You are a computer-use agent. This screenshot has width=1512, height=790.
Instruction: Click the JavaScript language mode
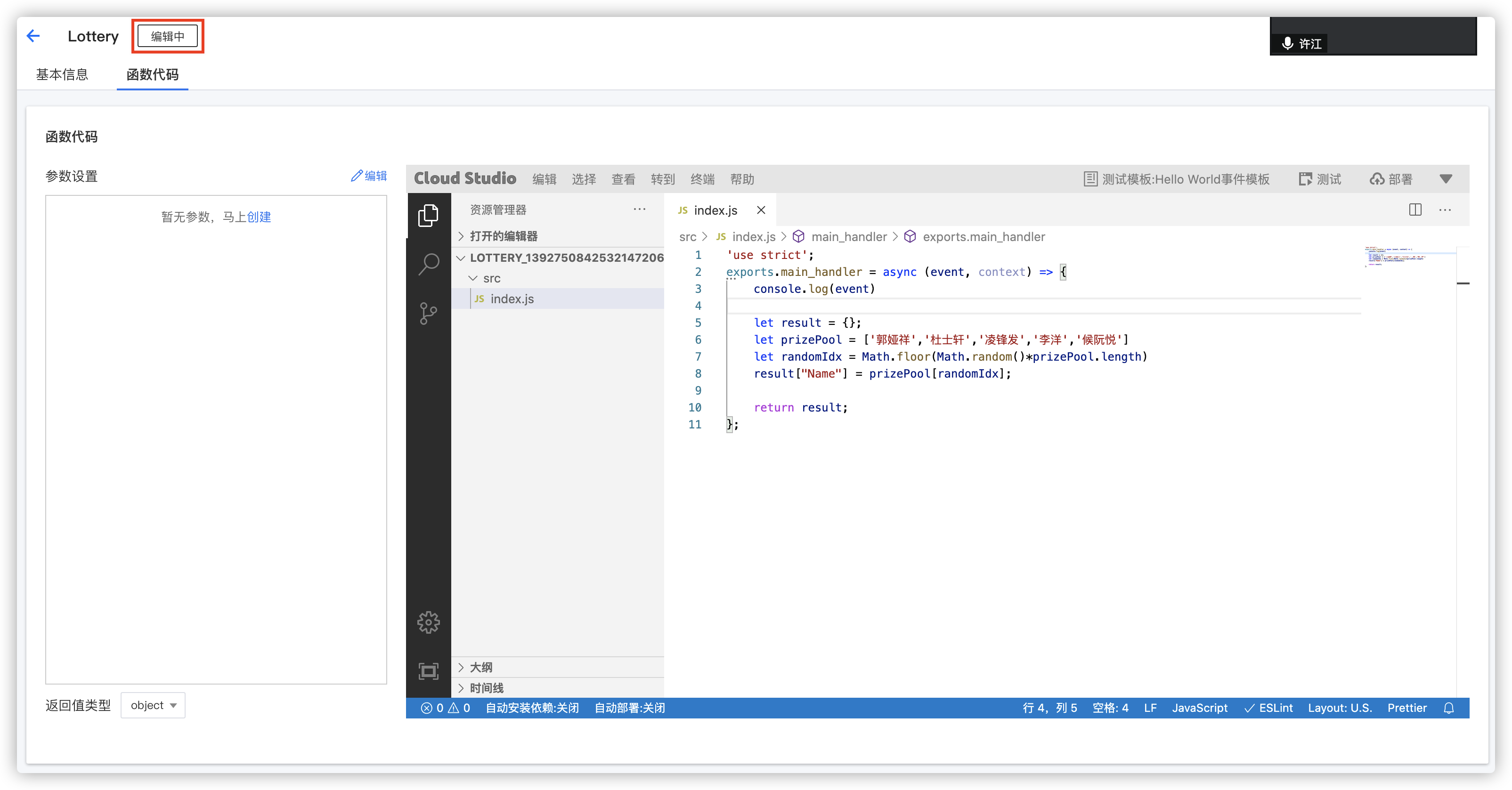click(1200, 708)
